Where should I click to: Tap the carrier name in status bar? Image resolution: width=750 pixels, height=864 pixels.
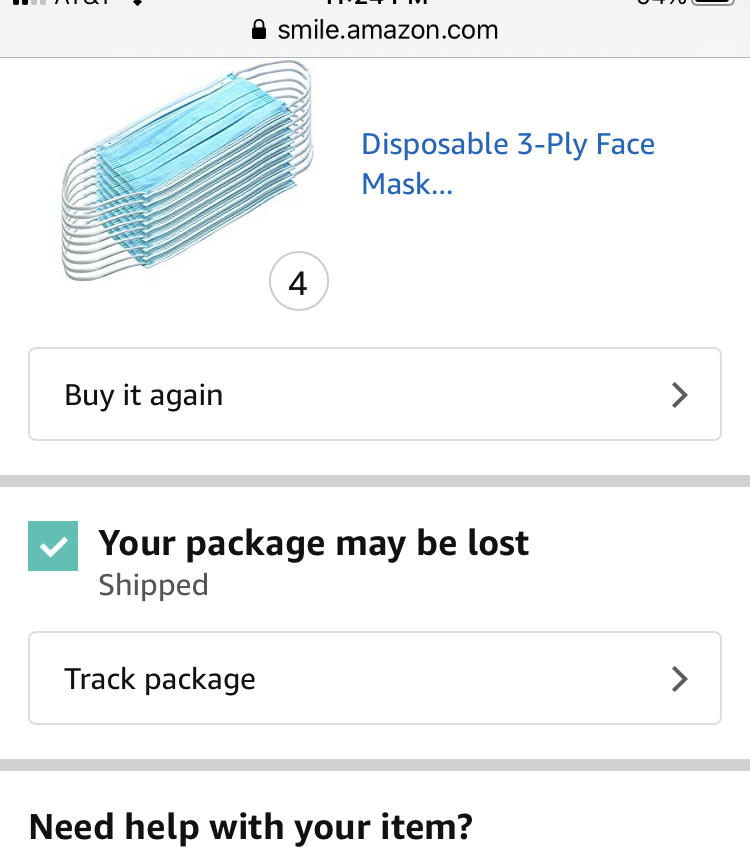pyautogui.click(x=82, y=3)
